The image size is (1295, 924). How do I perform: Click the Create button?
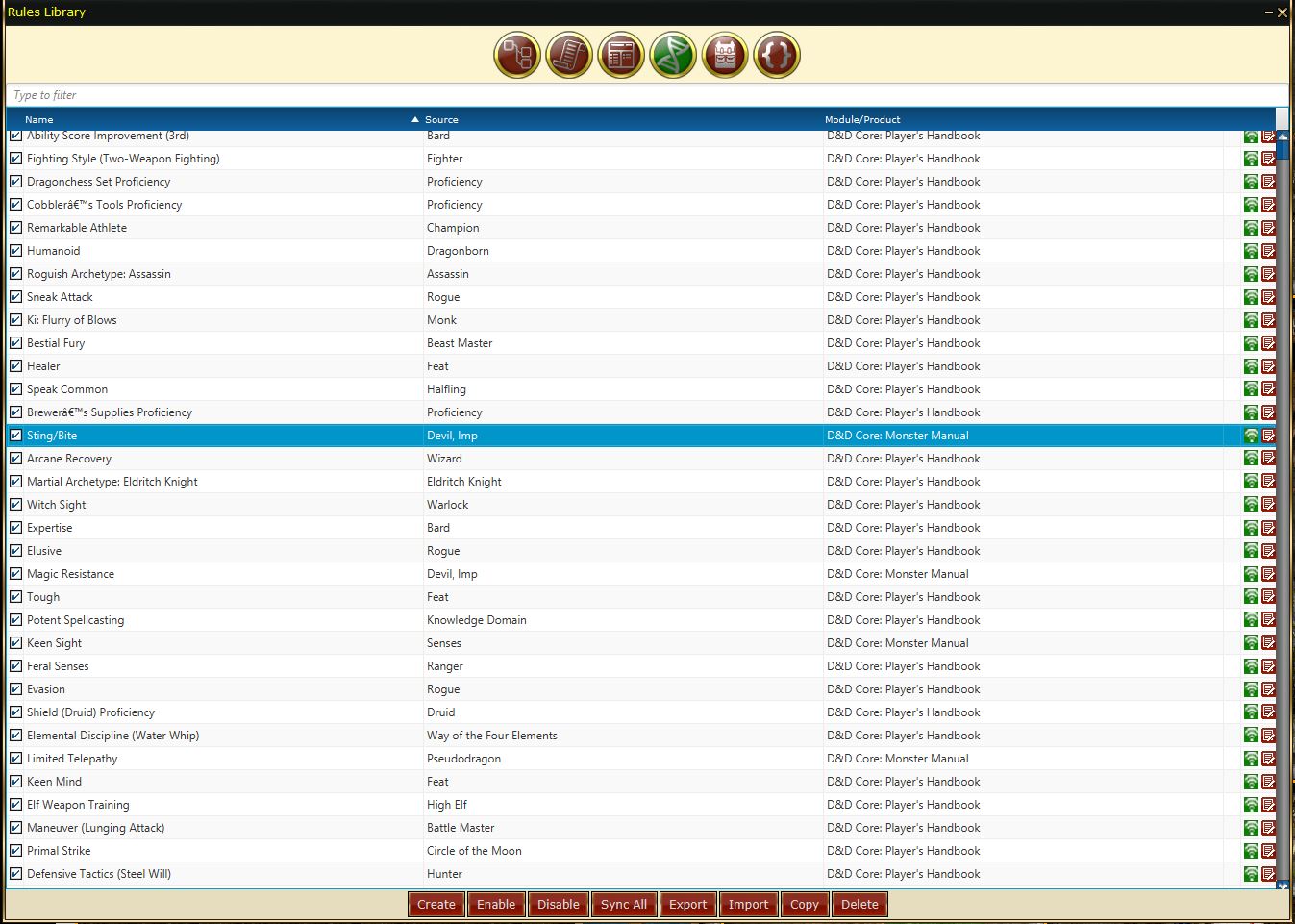436,904
